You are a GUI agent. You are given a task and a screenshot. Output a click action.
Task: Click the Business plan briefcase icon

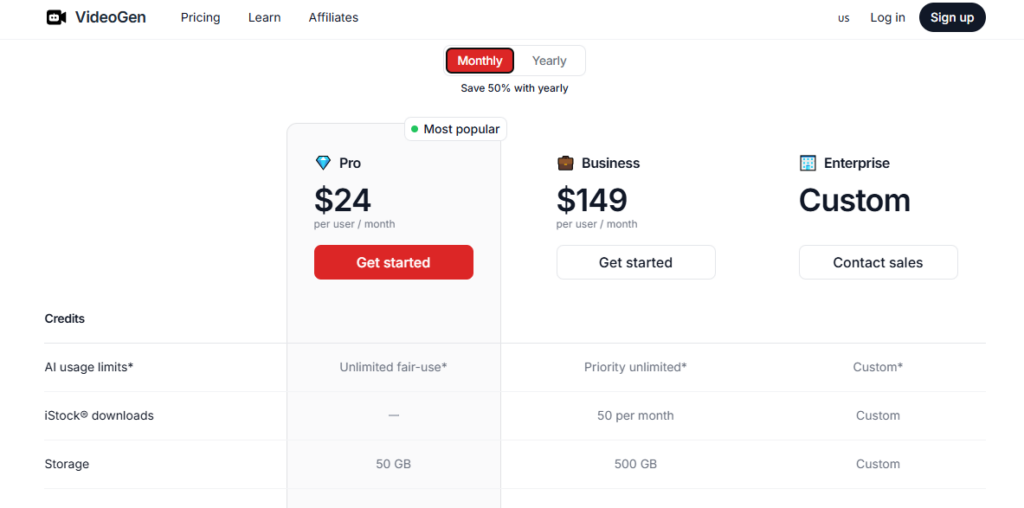[565, 163]
